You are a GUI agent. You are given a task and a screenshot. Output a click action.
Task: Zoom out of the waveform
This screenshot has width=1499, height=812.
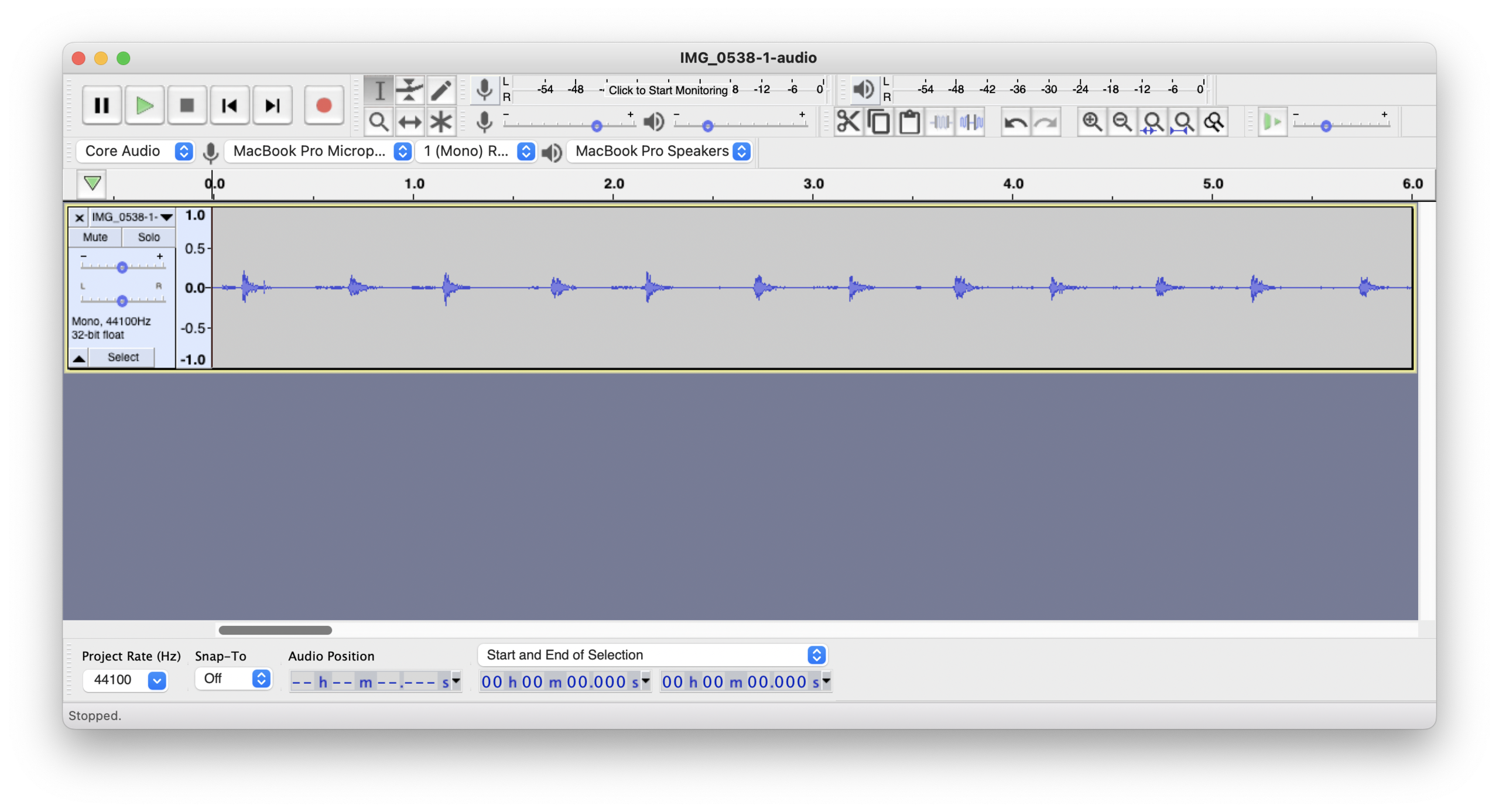1122,122
